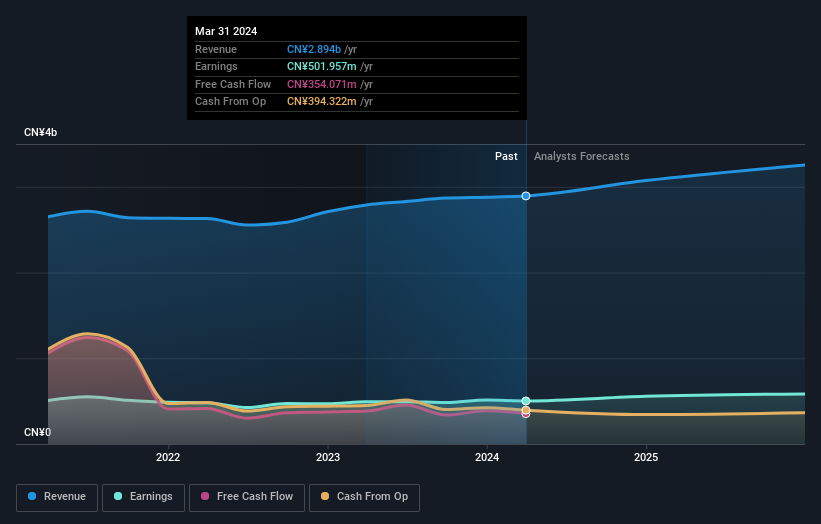This screenshot has width=821, height=524.
Task: Select the 2024 x-axis label
Action: (x=487, y=457)
